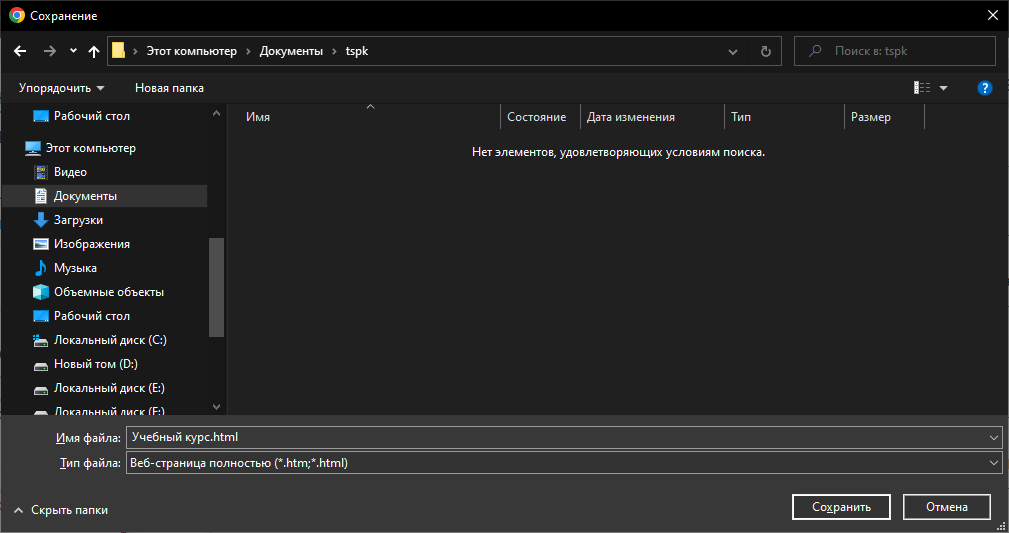Refresh the tspk folder view

[x=766, y=51]
